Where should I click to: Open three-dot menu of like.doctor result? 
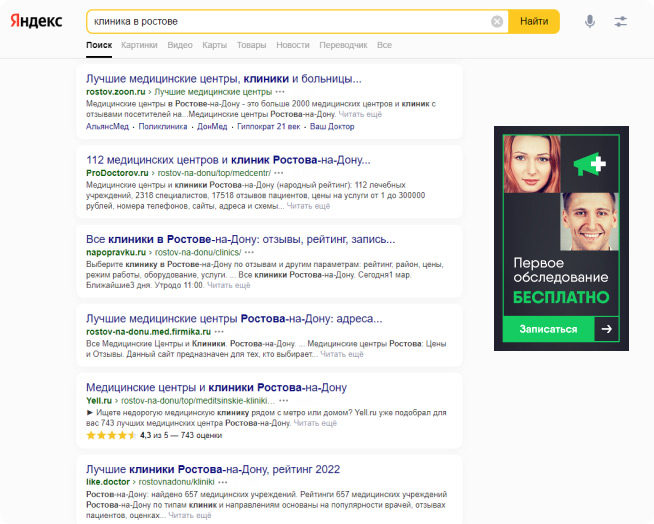click(x=223, y=482)
